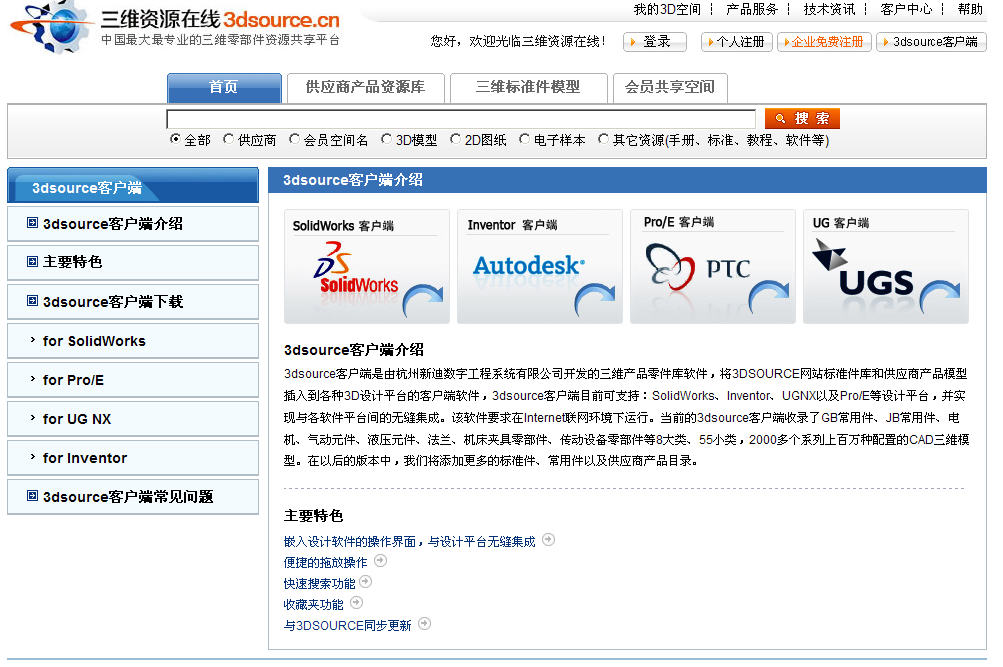Click the 三维资源在线 3dsource.cn site title
The height and width of the screenshot is (667, 1003).
pos(219,20)
